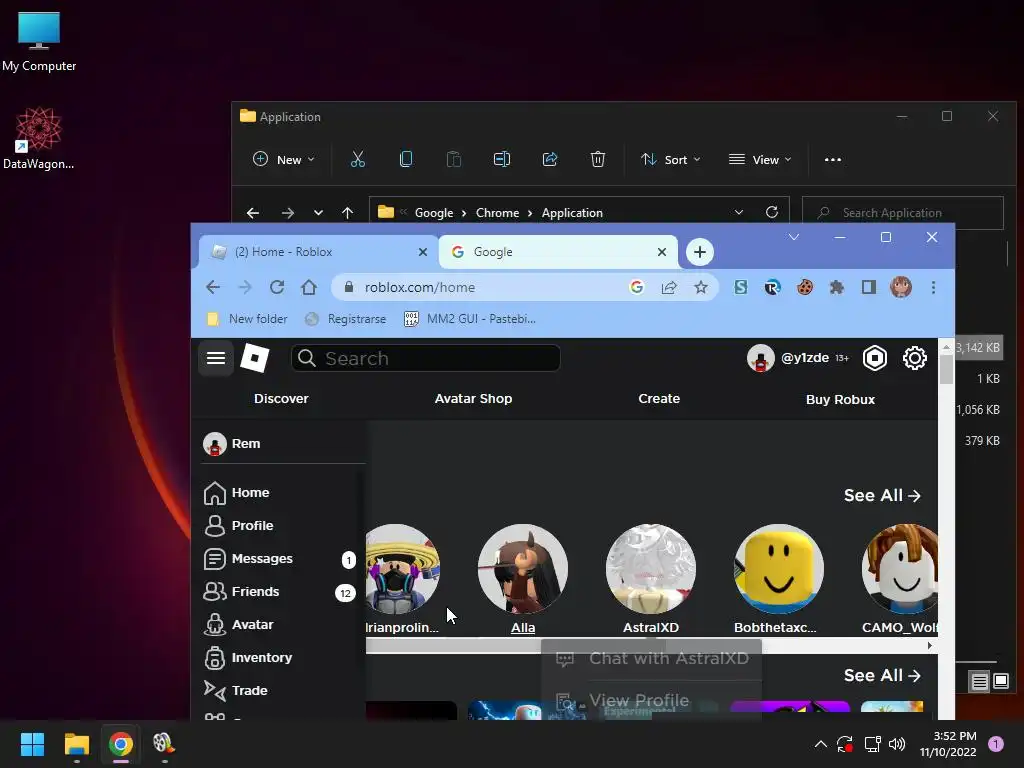
Task: Click See All next to friends list
Action: 882,496
